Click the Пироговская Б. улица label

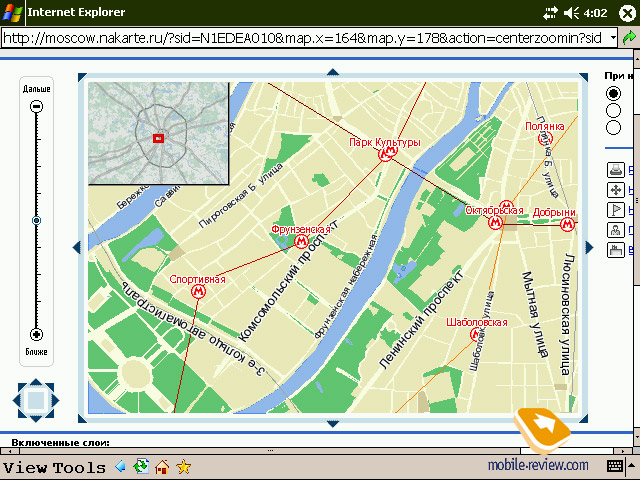pyautogui.click(x=241, y=195)
